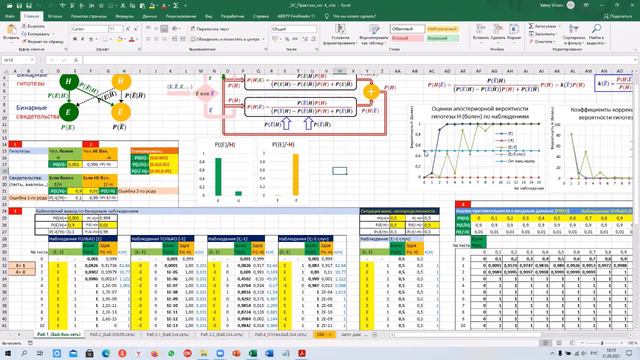Click the Word icon in taskbar
Image resolution: width=640 pixels, height=360 pixels.
click(269, 353)
